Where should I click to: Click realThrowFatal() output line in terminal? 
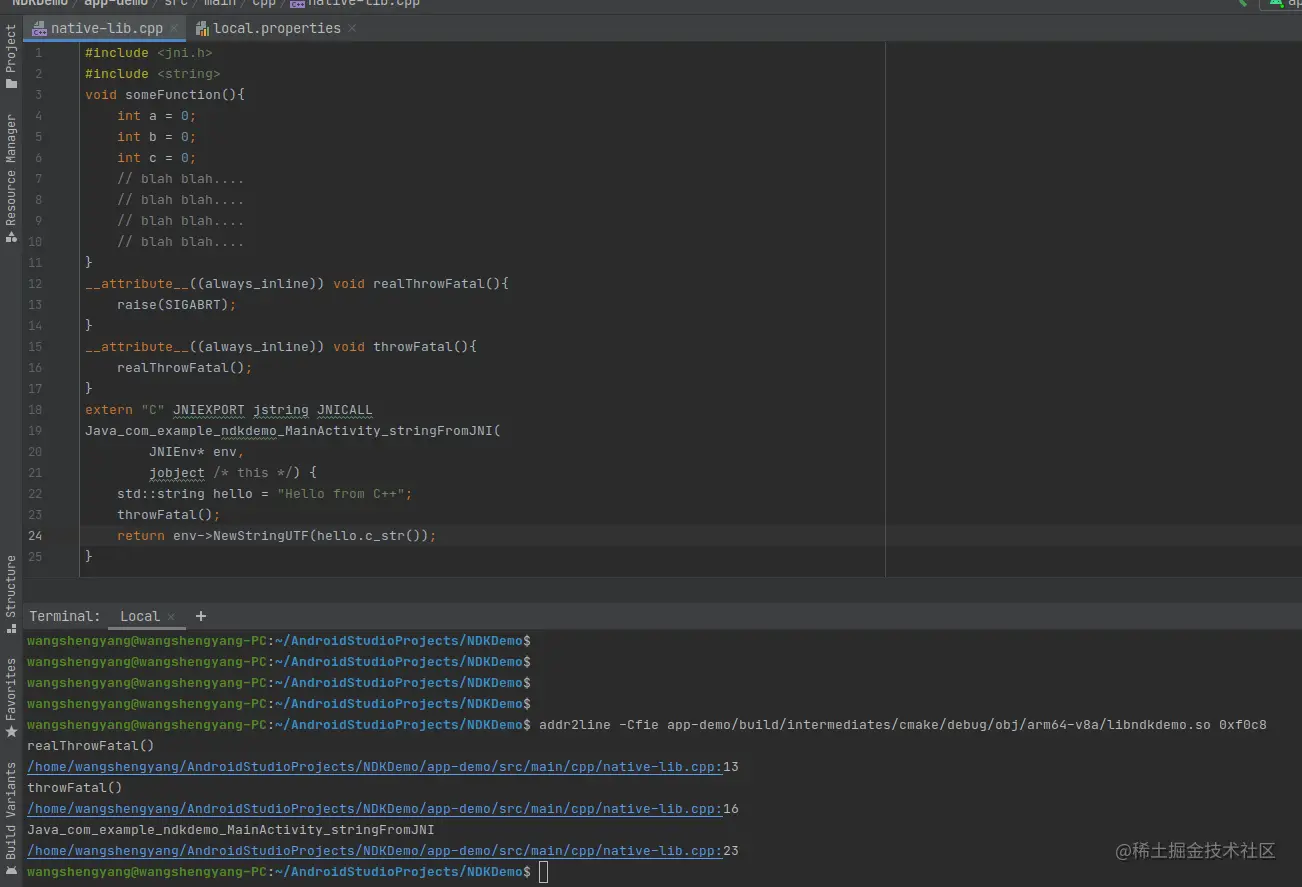(x=91, y=746)
